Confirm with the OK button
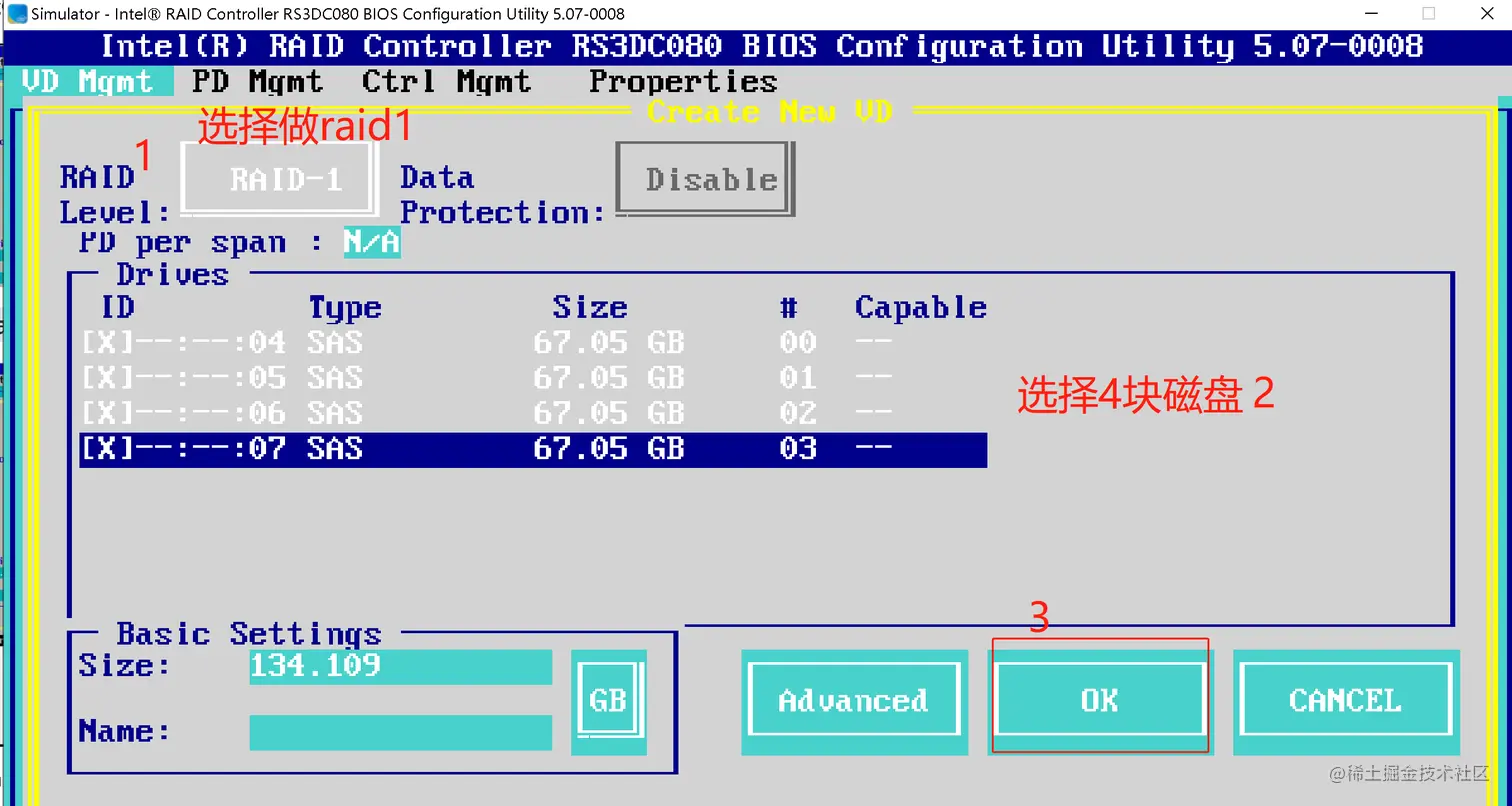Viewport: 1512px width, 806px height. click(x=1100, y=701)
